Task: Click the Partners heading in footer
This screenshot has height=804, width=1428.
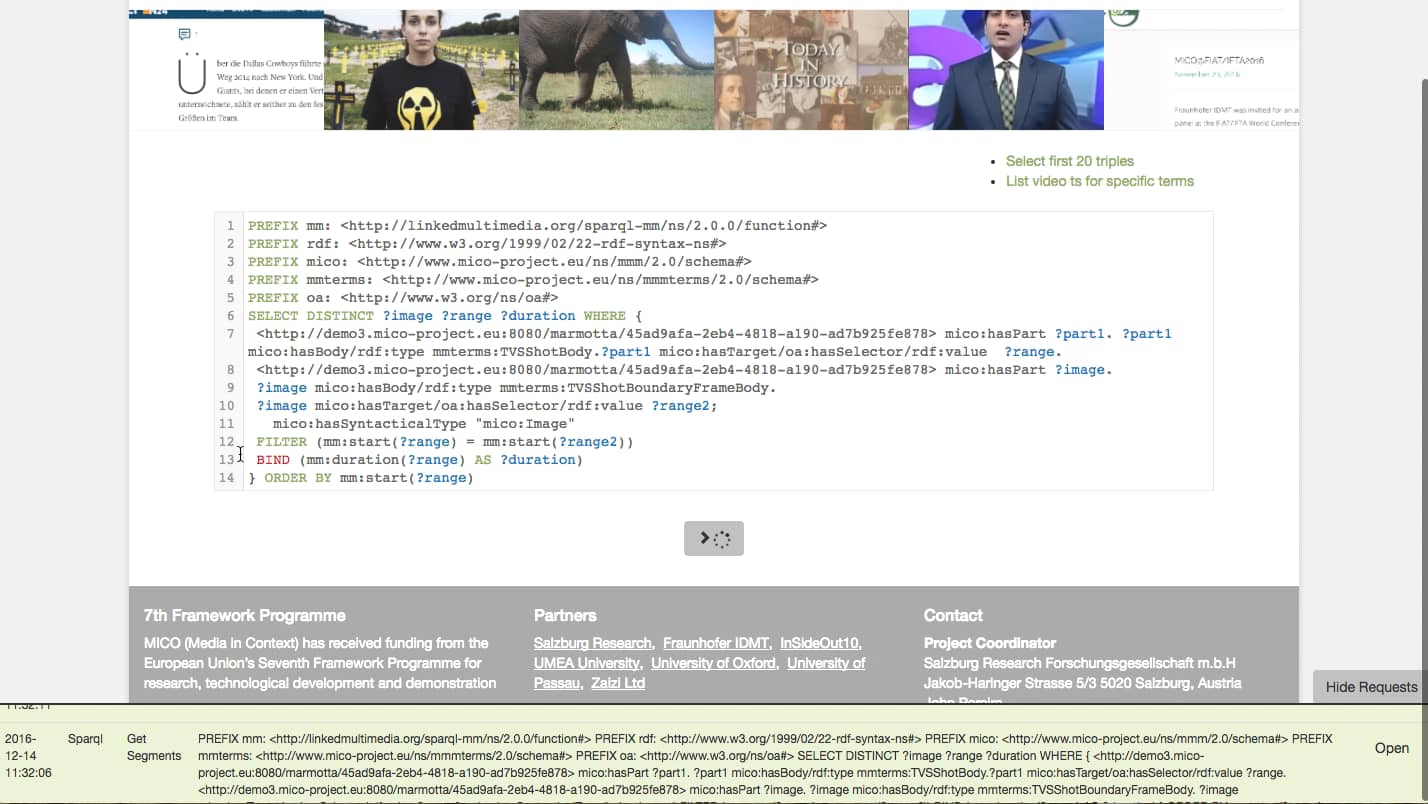Action: [565, 615]
